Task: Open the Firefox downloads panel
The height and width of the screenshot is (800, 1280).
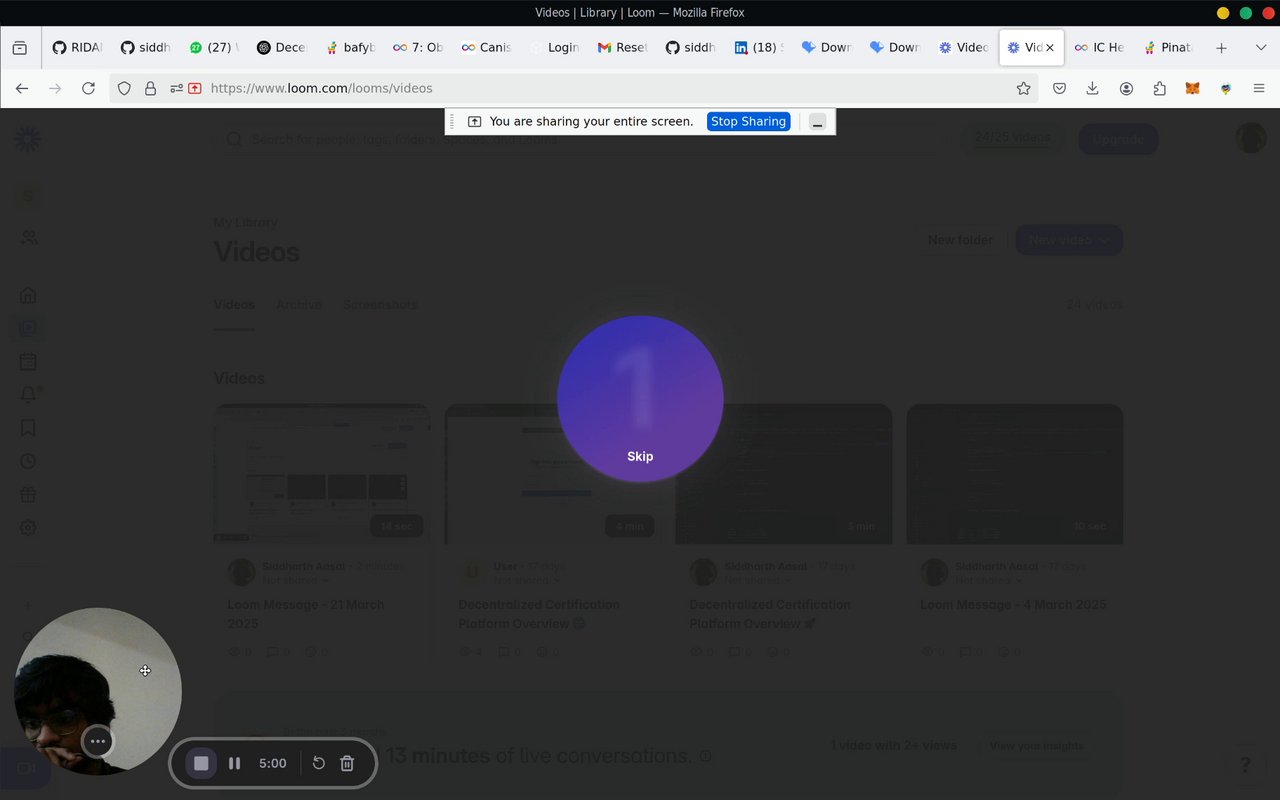Action: pos(1092,88)
